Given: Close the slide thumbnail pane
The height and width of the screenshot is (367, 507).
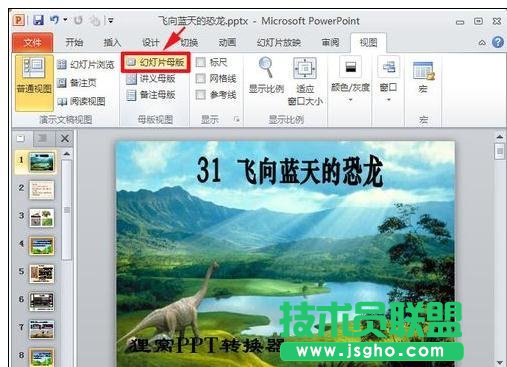Looking at the screenshot, I should pyautogui.click(x=65, y=138).
